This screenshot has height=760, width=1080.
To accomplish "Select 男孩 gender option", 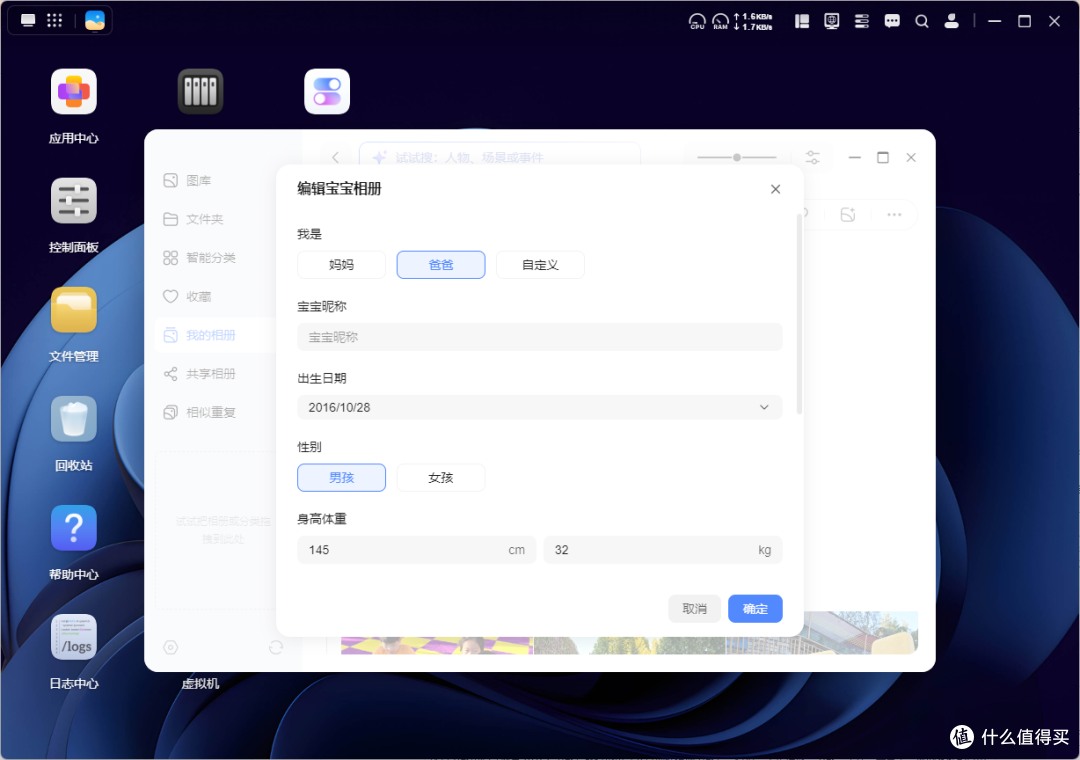I will pyautogui.click(x=342, y=477).
